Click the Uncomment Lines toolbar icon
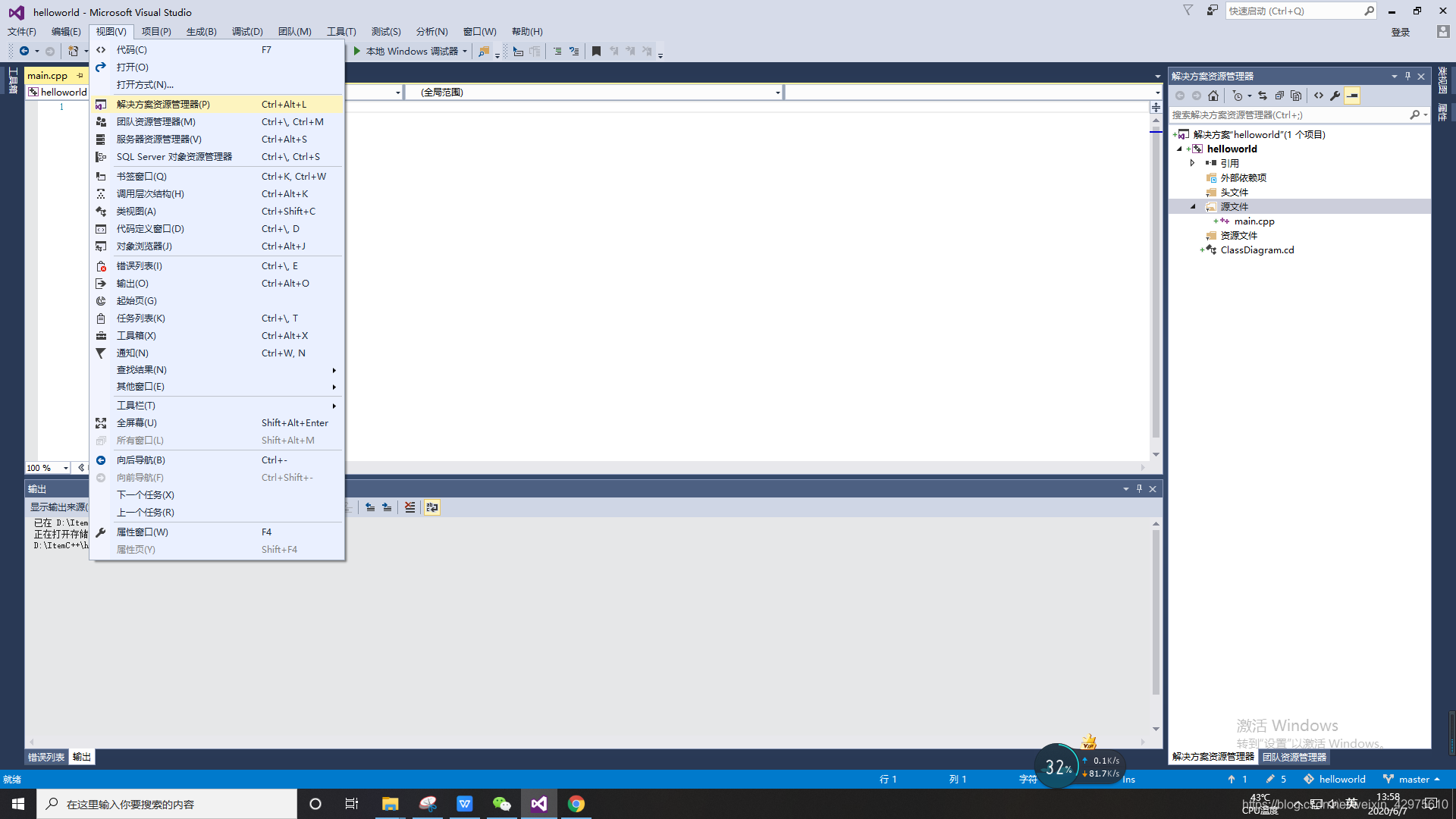This screenshot has height=819, width=1456. [574, 51]
